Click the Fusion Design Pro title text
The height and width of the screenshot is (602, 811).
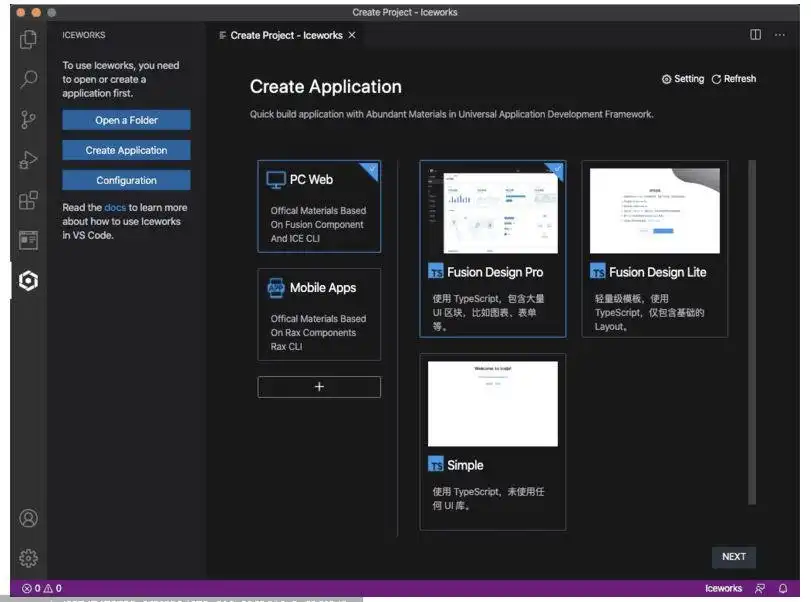click(x=495, y=272)
